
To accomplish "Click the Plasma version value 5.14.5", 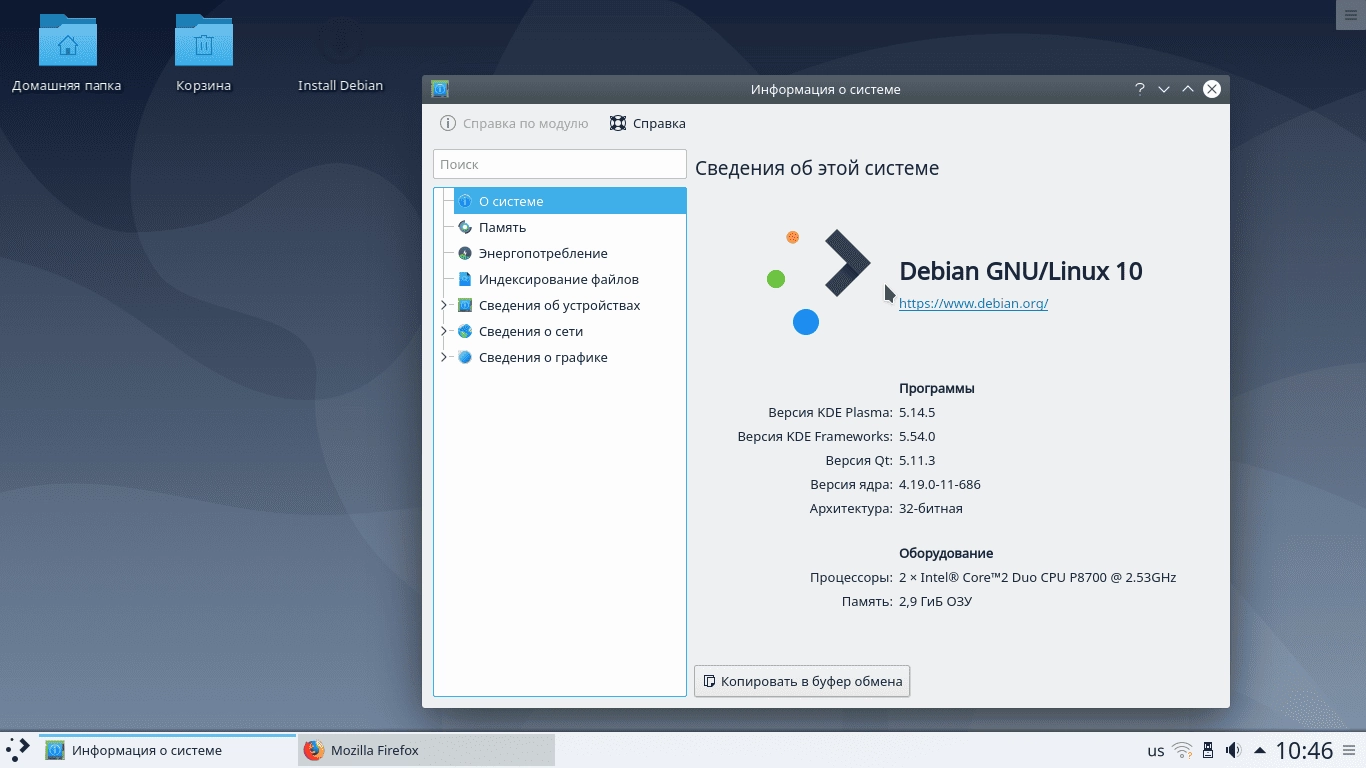I will click(917, 412).
